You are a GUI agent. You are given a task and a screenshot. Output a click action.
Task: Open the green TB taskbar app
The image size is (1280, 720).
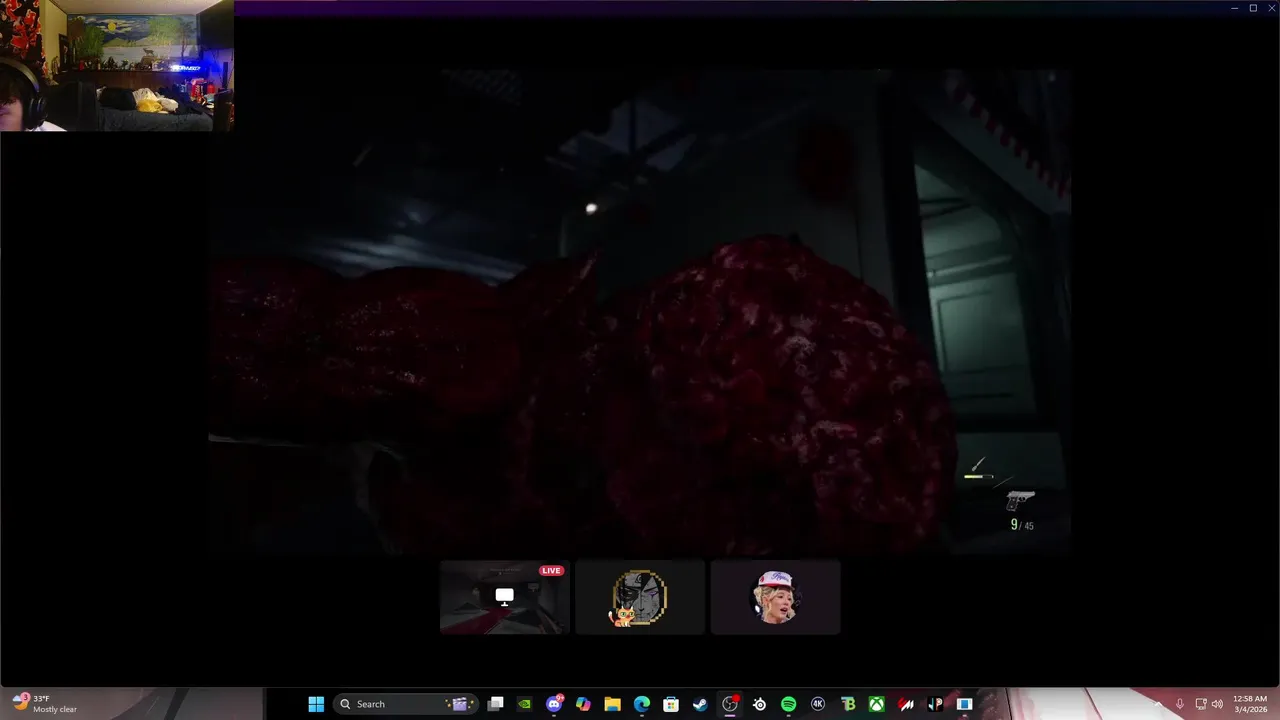(848, 704)
